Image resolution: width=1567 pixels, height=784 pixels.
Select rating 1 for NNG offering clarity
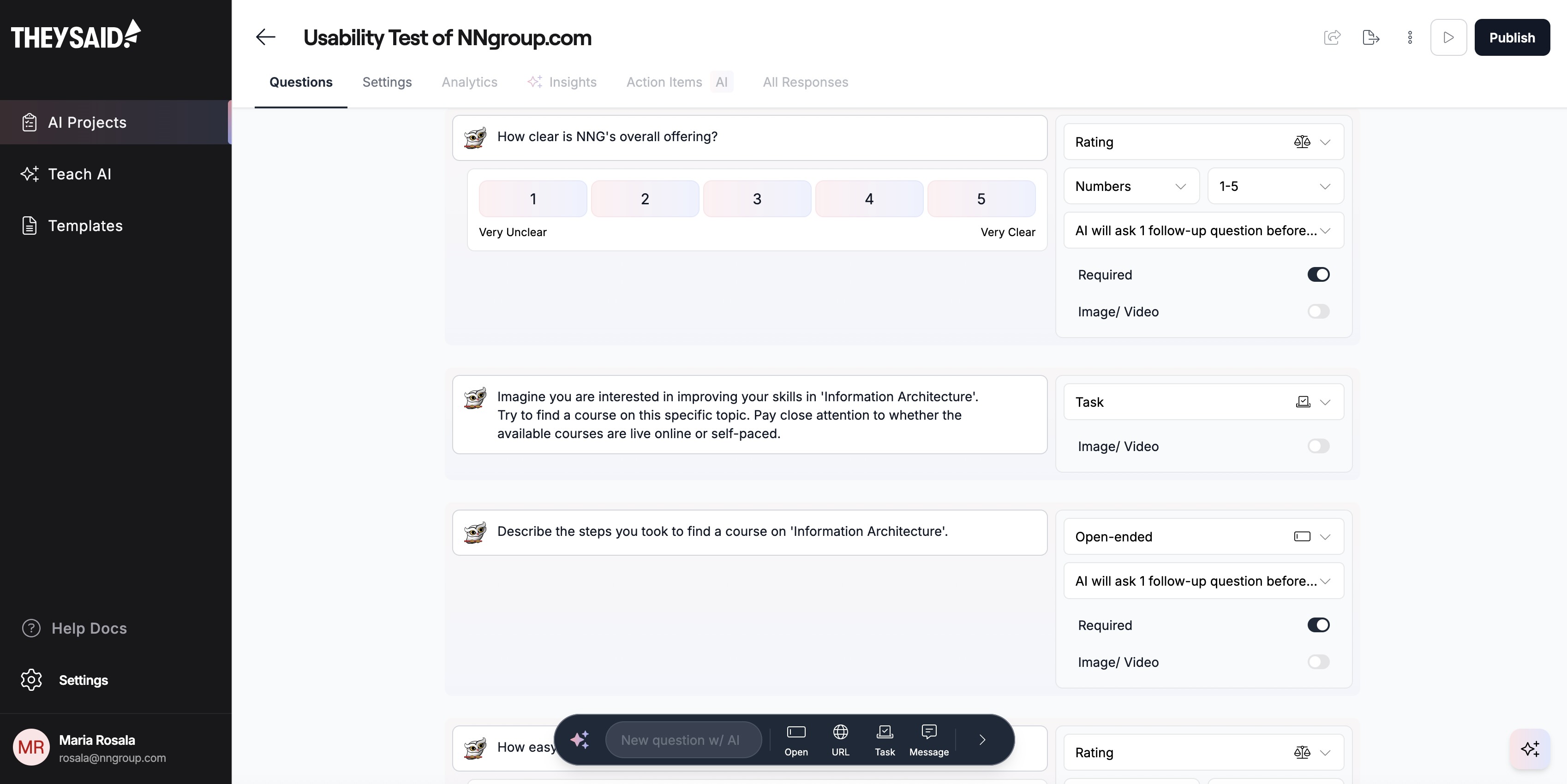533,199
